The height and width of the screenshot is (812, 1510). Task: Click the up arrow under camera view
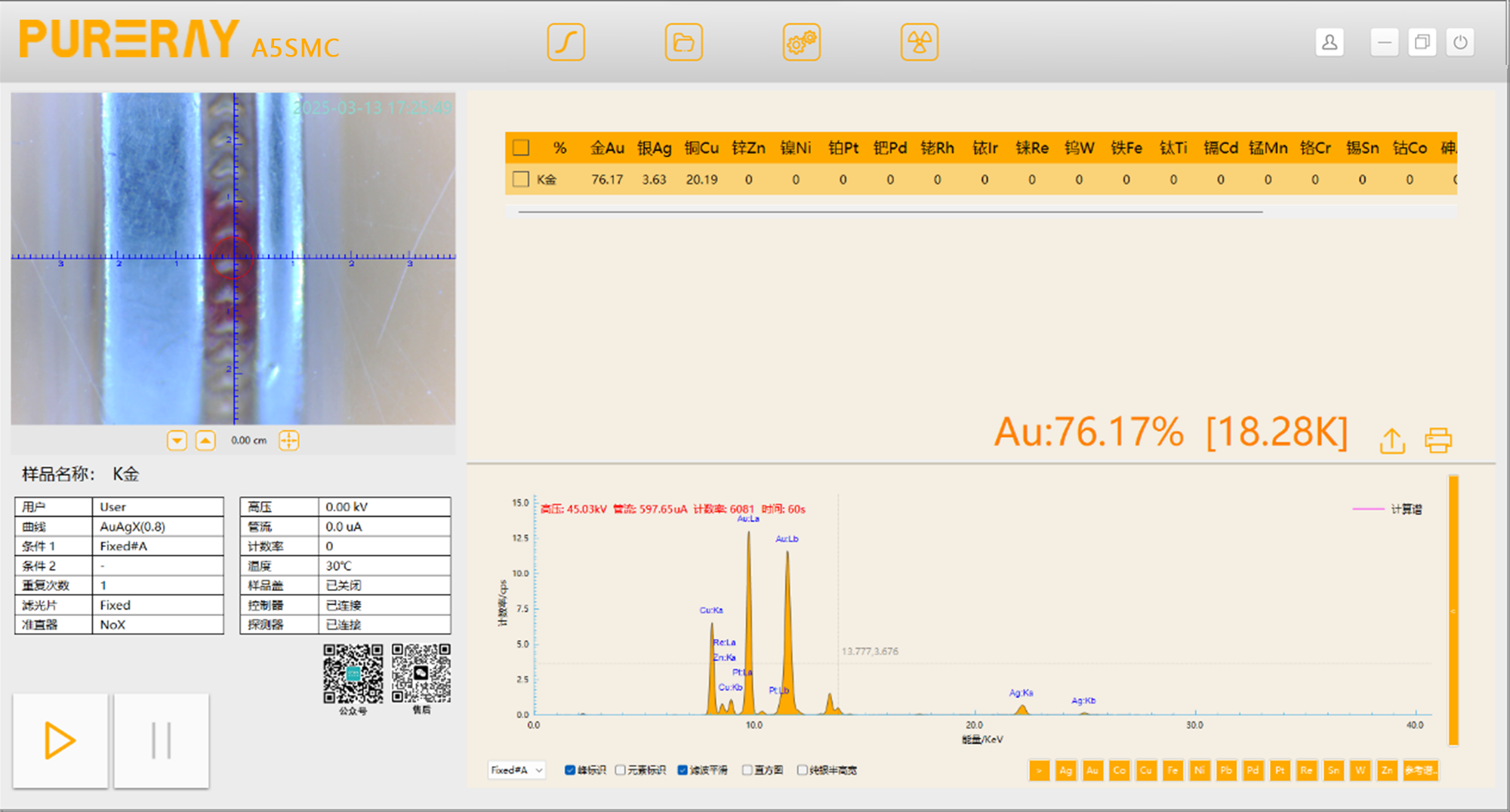[x=205, y=441]
